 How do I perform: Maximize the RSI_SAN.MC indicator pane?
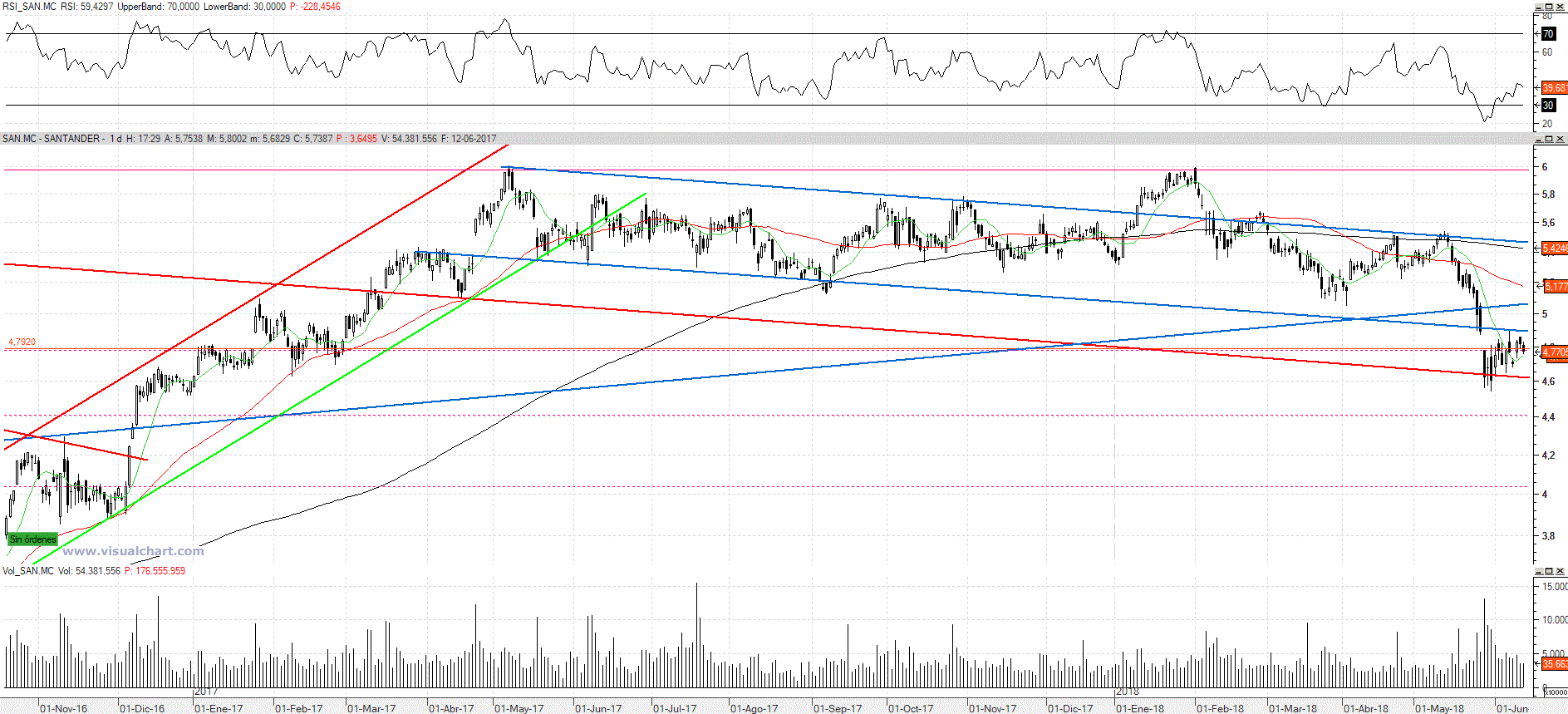click(x=1548, y=6)
